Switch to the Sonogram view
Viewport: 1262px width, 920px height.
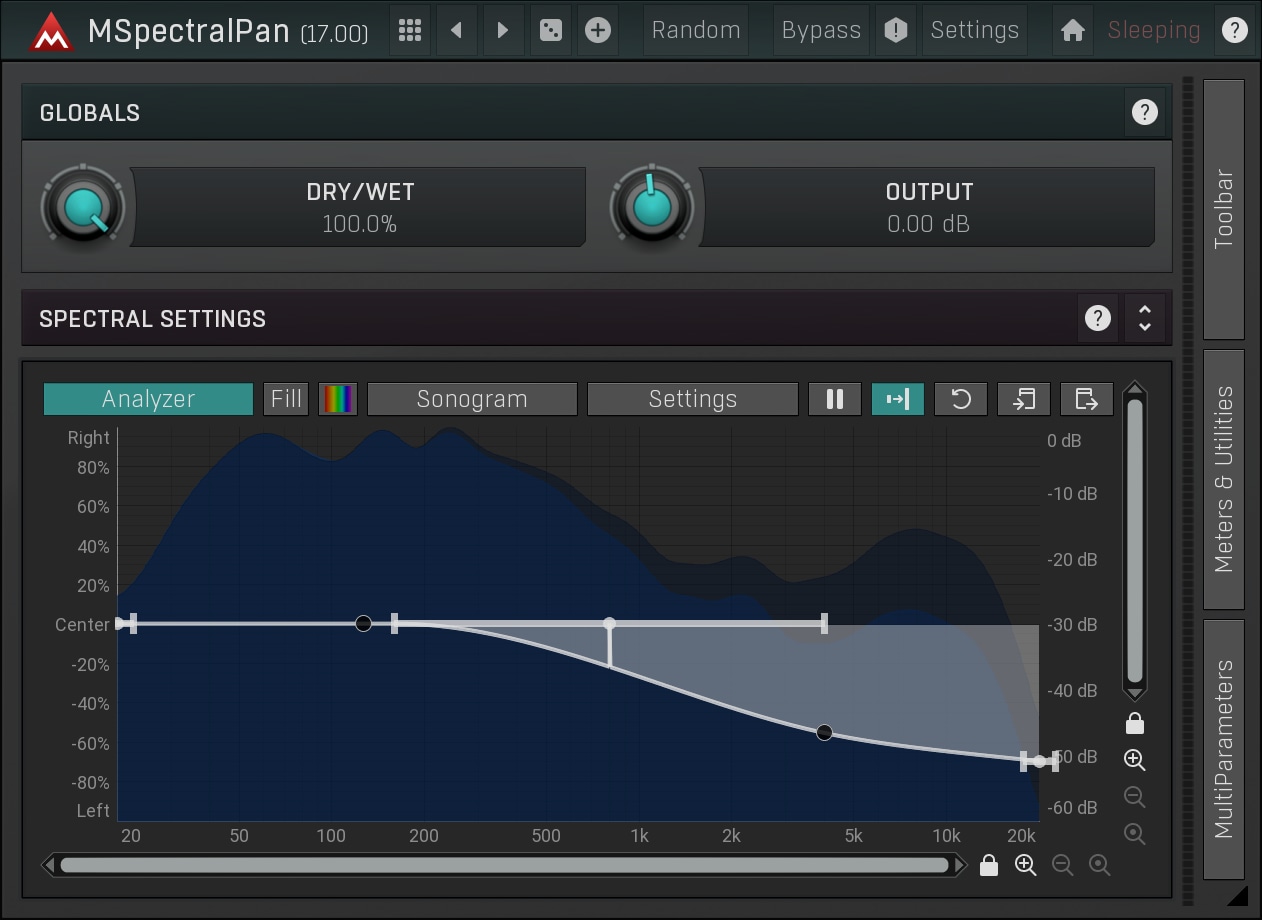(x=472, y=399)
